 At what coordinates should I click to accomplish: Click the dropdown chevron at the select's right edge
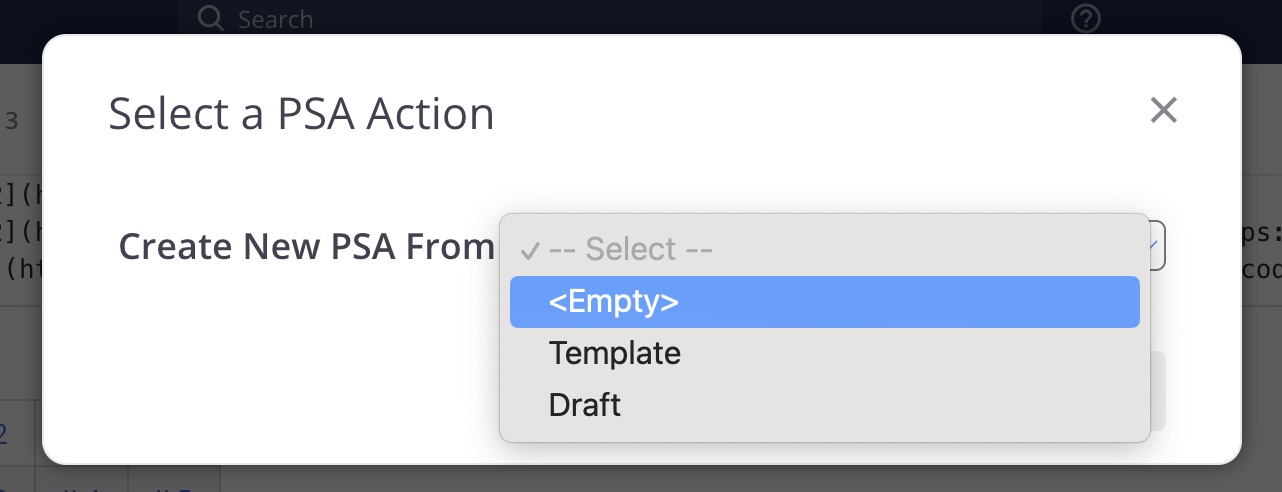tap(1155, 244)
